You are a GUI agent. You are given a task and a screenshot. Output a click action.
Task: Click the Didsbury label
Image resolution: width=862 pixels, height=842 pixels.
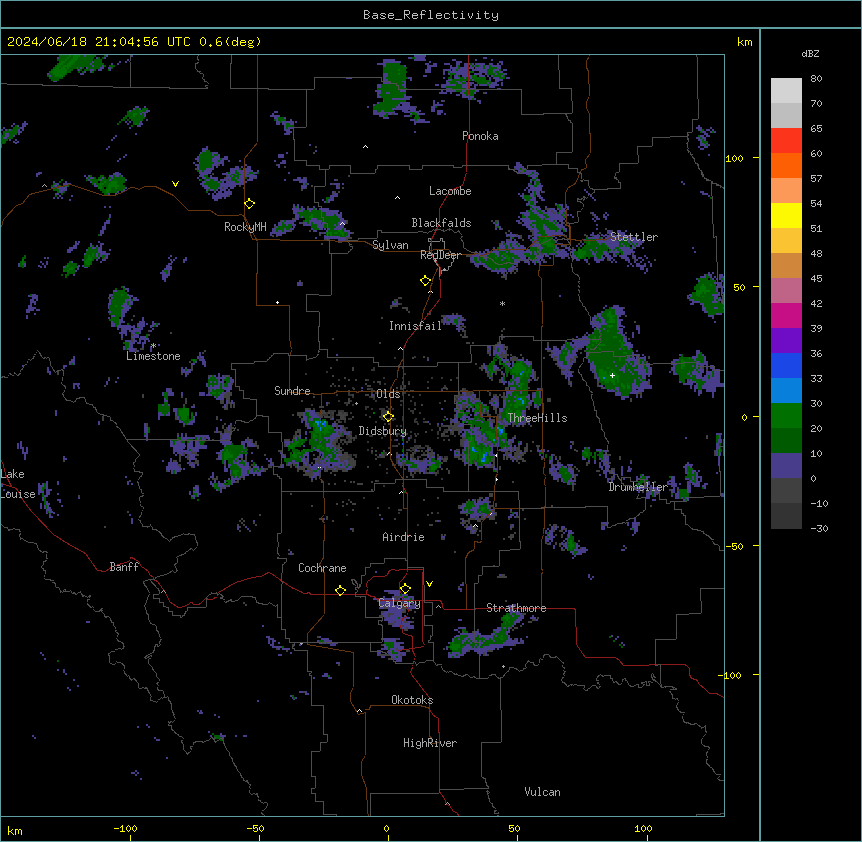coord(383,431)
